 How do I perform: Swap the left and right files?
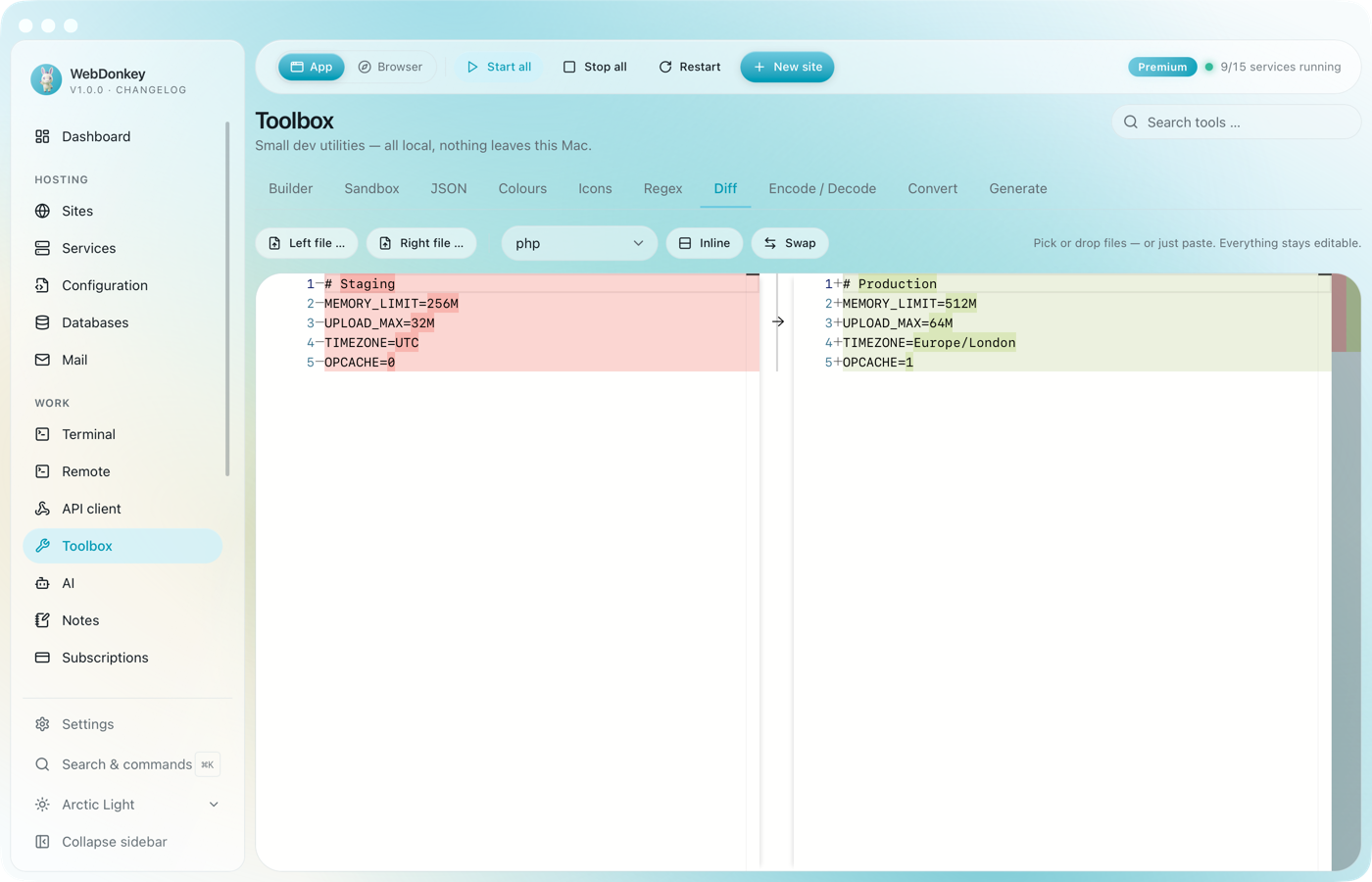click(x=790, y=243)
